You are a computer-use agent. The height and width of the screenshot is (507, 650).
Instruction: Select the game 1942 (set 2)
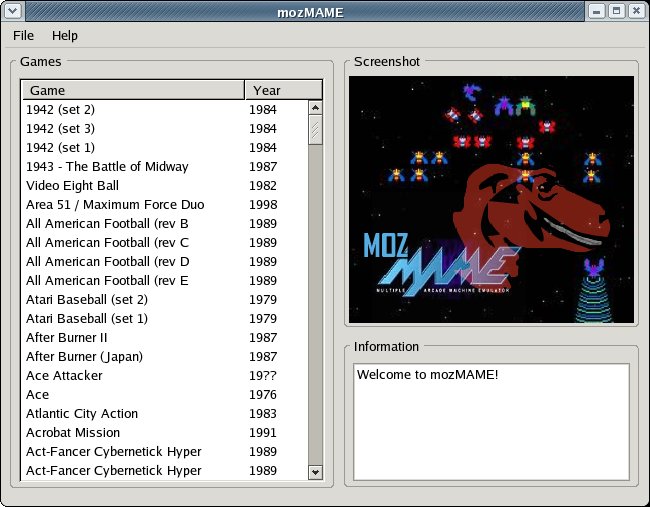(165, 109)
